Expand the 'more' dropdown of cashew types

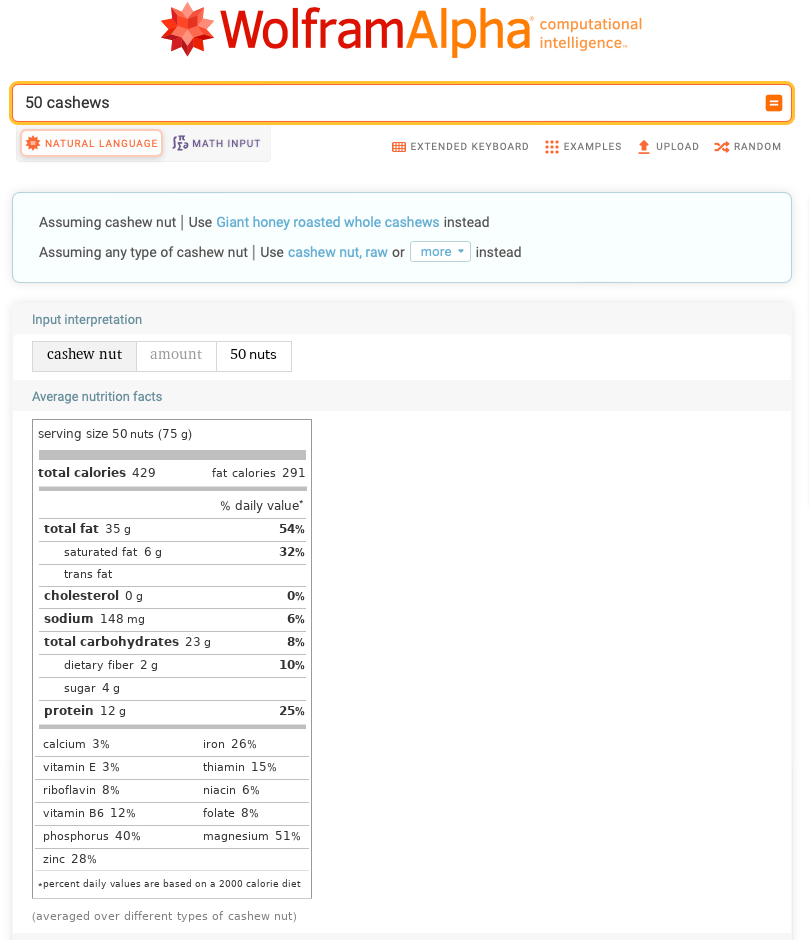(440, 252)
